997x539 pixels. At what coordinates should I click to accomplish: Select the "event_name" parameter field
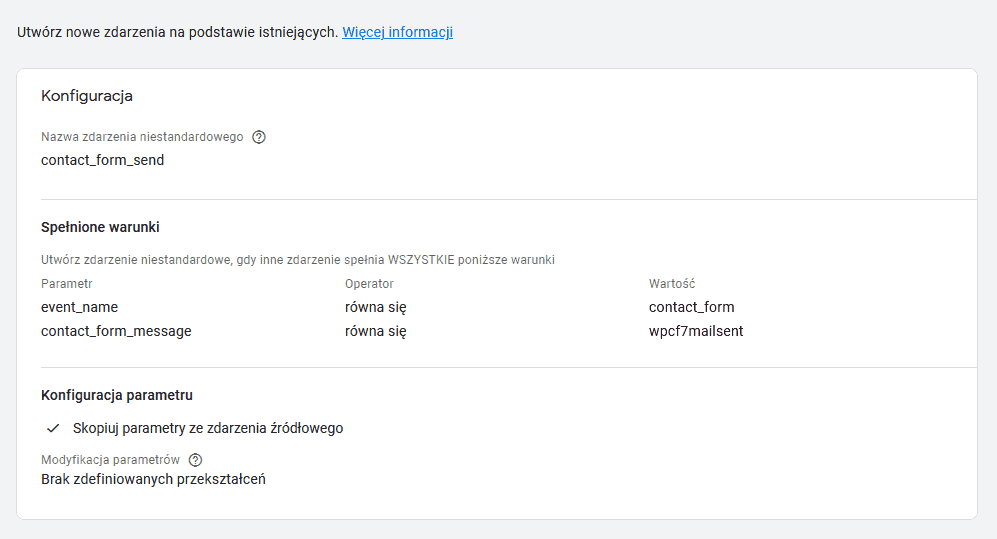(x=79, y=307)
